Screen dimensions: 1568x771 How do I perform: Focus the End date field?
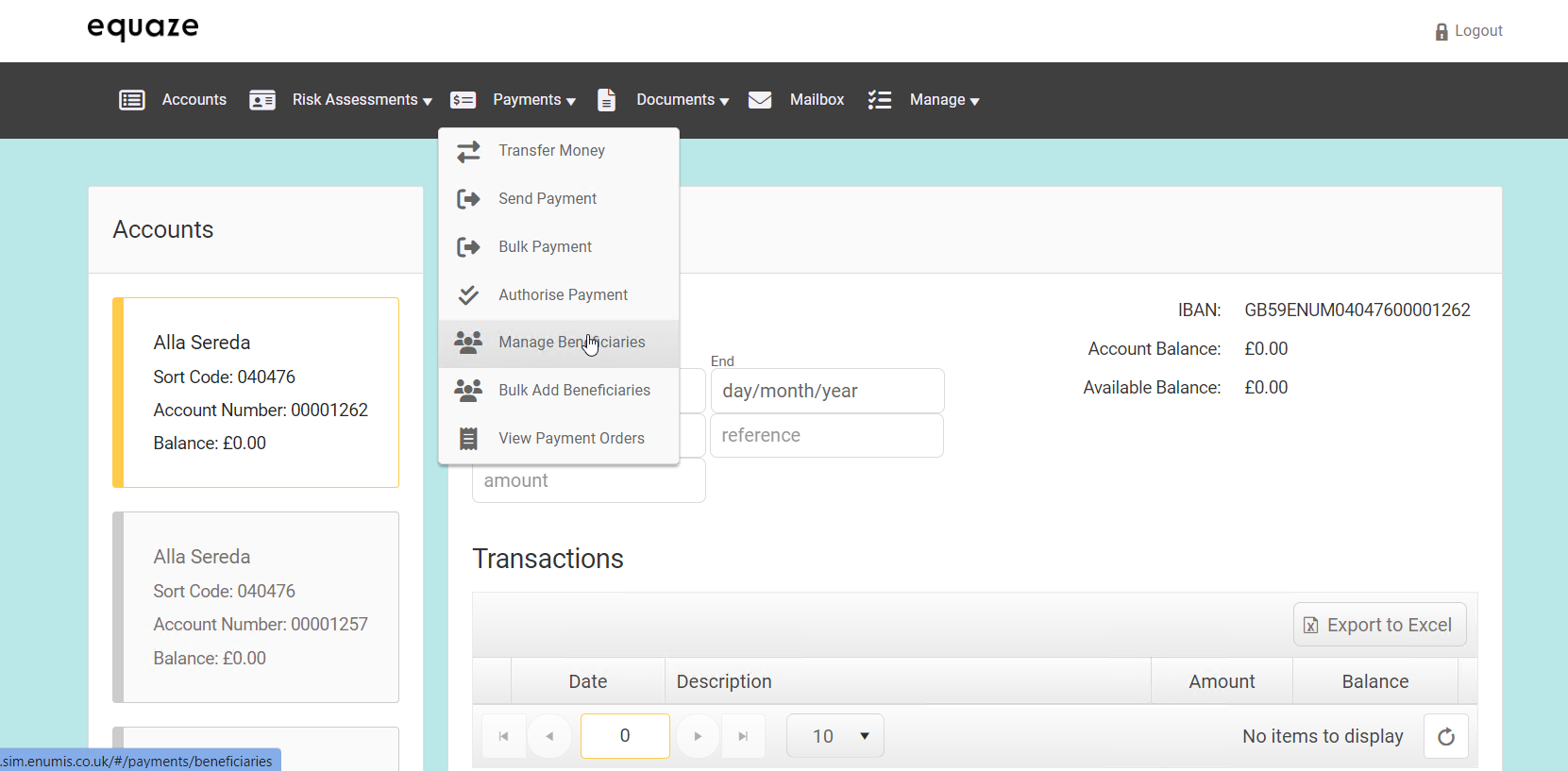[x=827, y=391]
